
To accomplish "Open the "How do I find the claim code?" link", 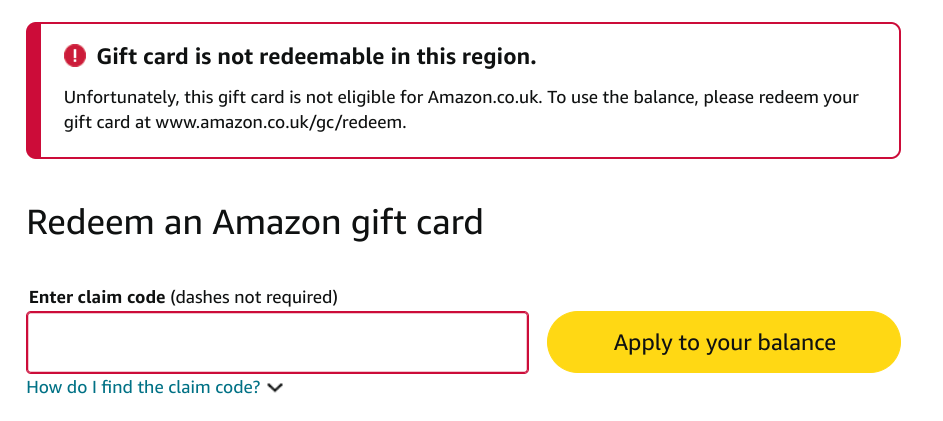I will pyautogui.click(x=143, y=387).
